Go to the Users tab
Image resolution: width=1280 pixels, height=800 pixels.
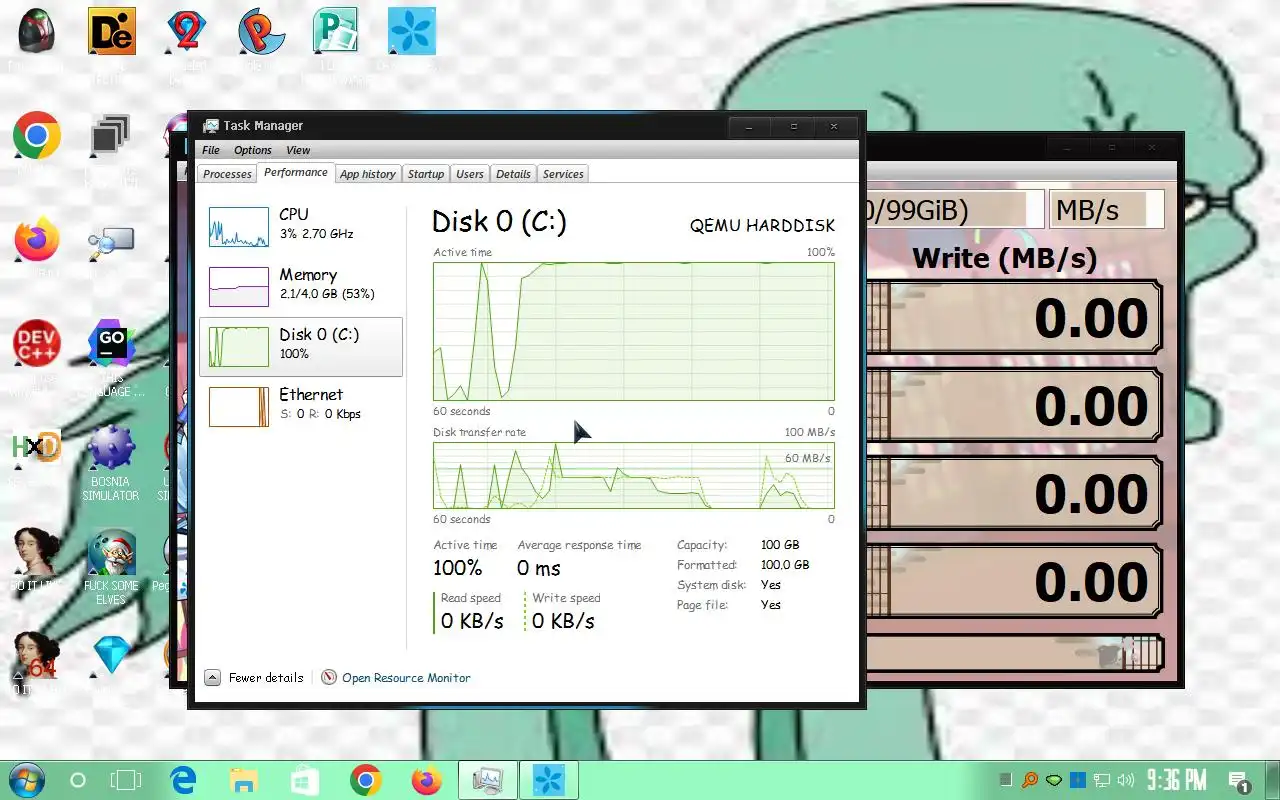[x=470, y=174]
